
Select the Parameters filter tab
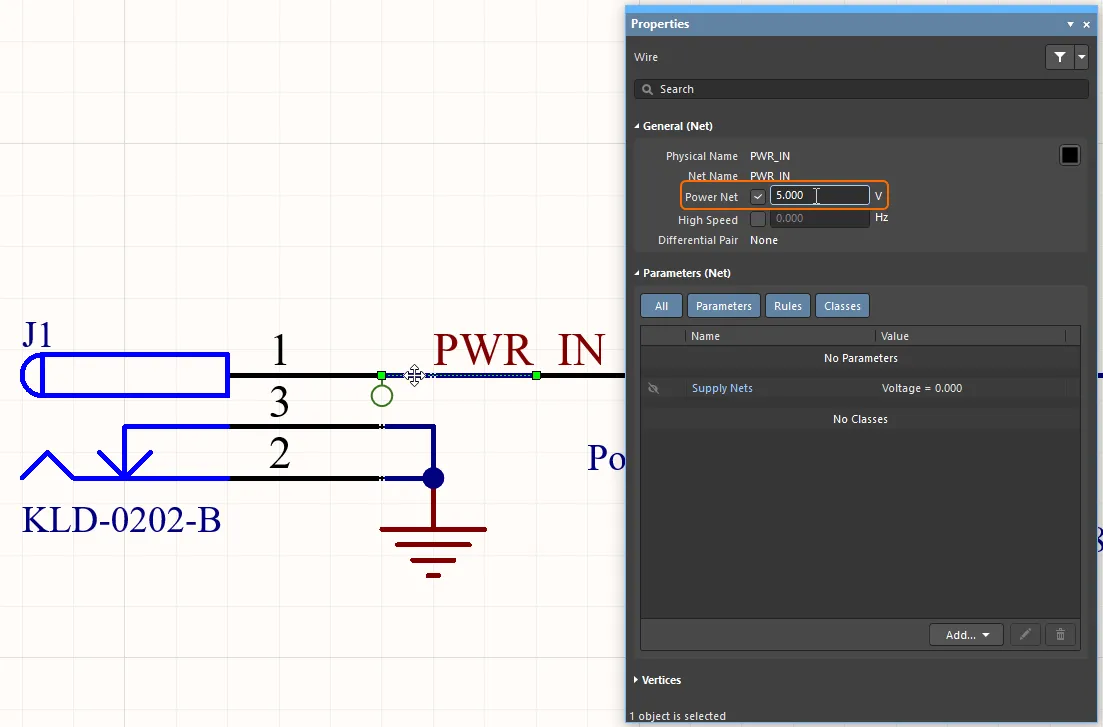pos(724,306)
